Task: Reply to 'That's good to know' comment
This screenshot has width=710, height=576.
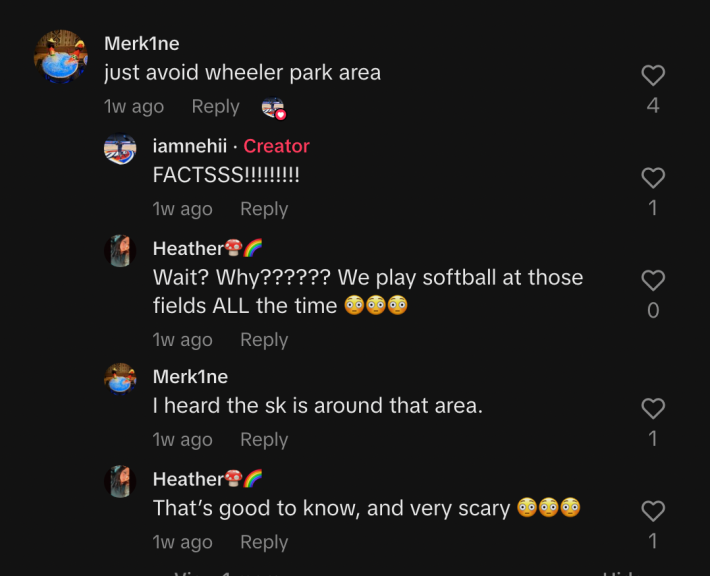Action: coord(264,542)
